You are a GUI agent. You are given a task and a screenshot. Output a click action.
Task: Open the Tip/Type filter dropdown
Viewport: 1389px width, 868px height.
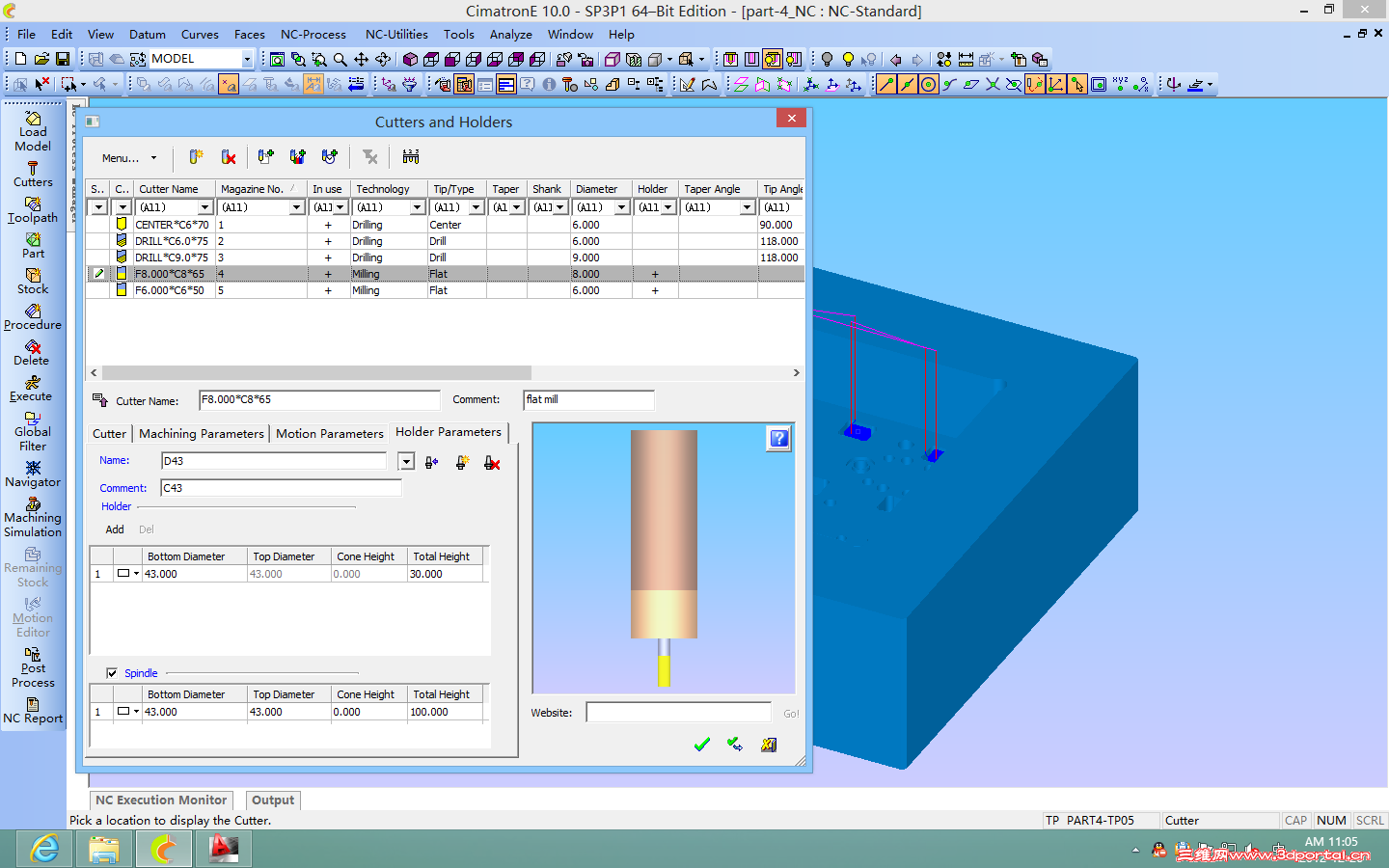click(476, 207)
